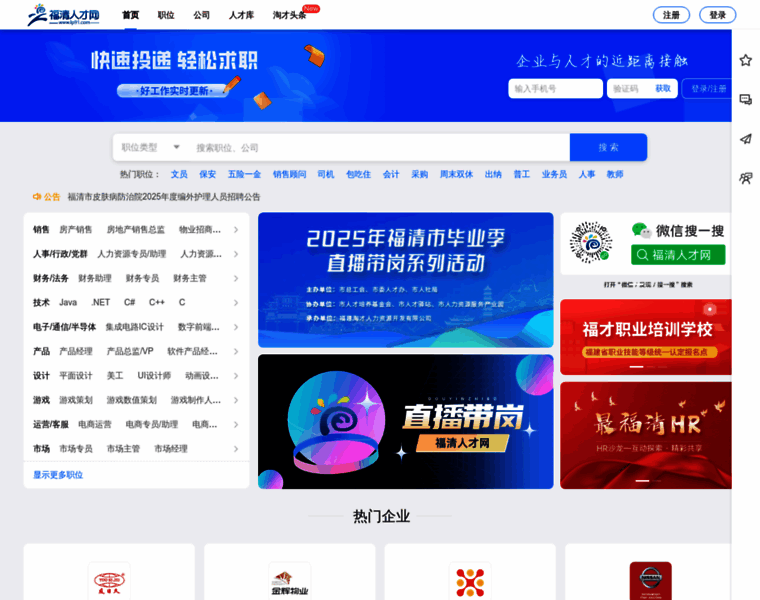Click hot job tag 五险一金
The image size is (760, 600).
point(244,174)
